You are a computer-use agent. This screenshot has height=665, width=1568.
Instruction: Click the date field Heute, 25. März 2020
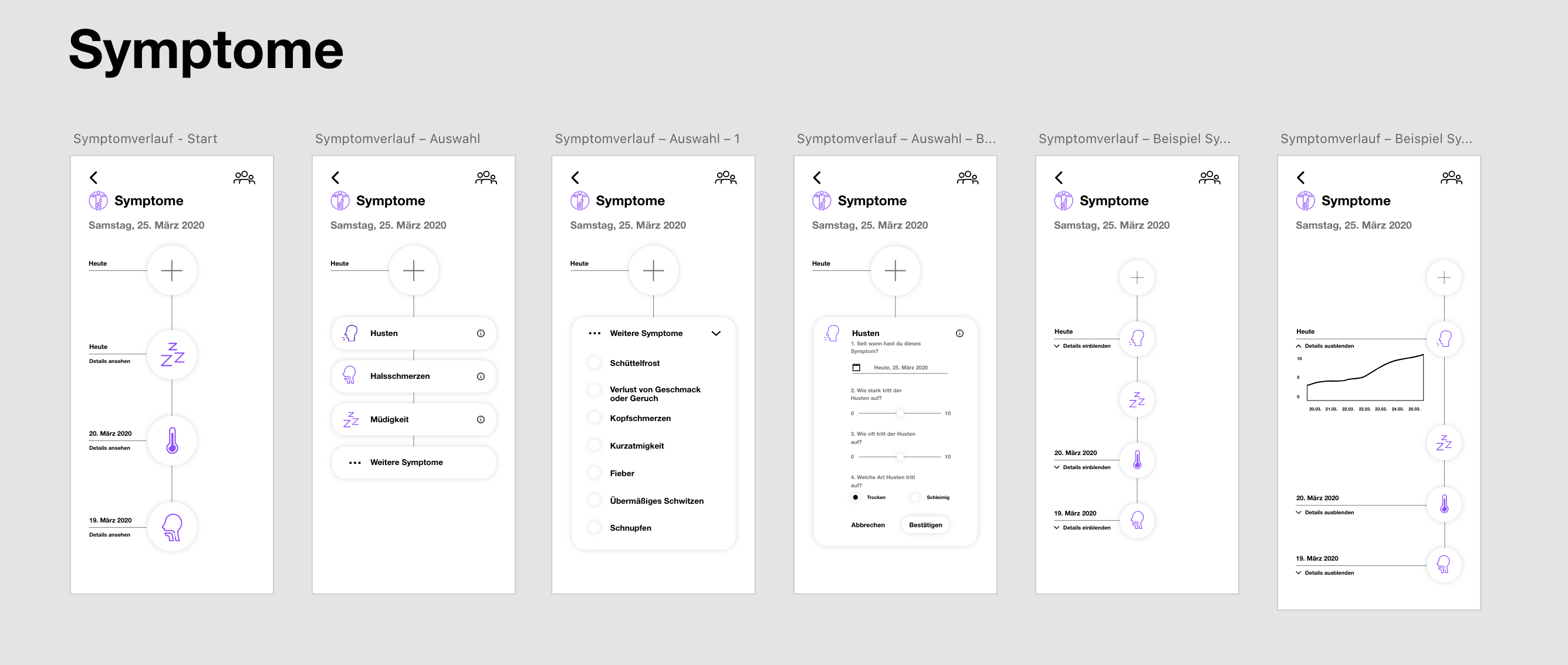(x=900, y=368)
